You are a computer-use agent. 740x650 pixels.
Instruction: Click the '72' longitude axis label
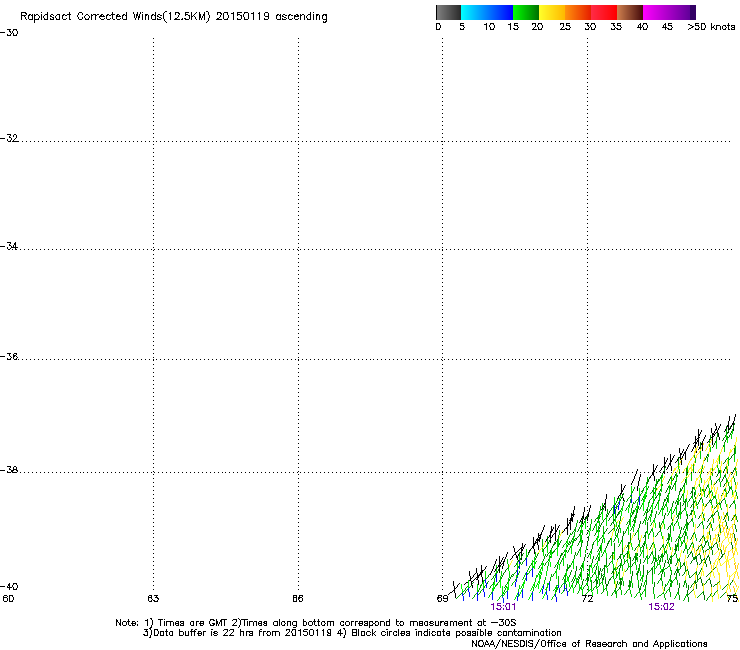[x=587, y=599]
